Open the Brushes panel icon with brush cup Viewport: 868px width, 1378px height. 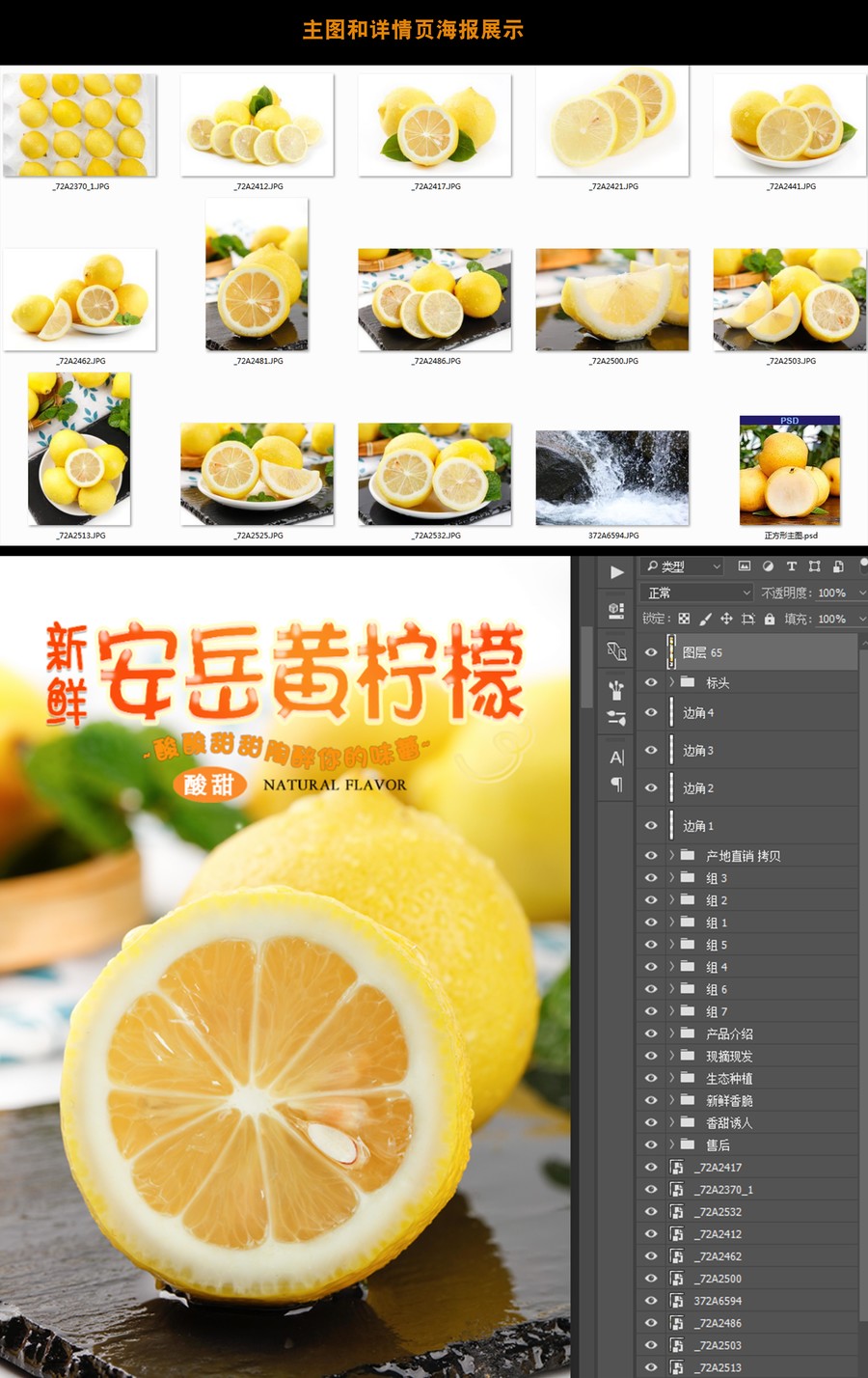(x=616, y=689)
